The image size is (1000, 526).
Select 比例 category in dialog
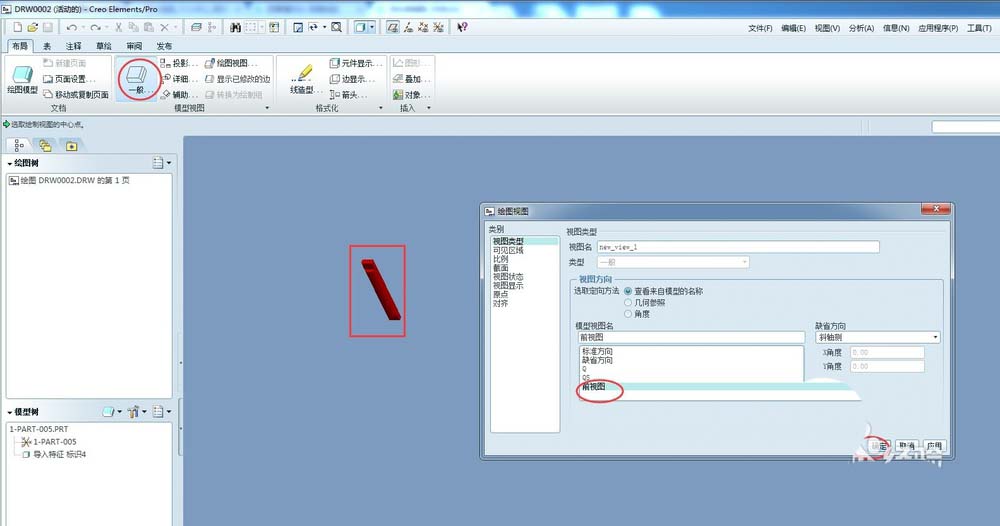click(x=501, y=259)
